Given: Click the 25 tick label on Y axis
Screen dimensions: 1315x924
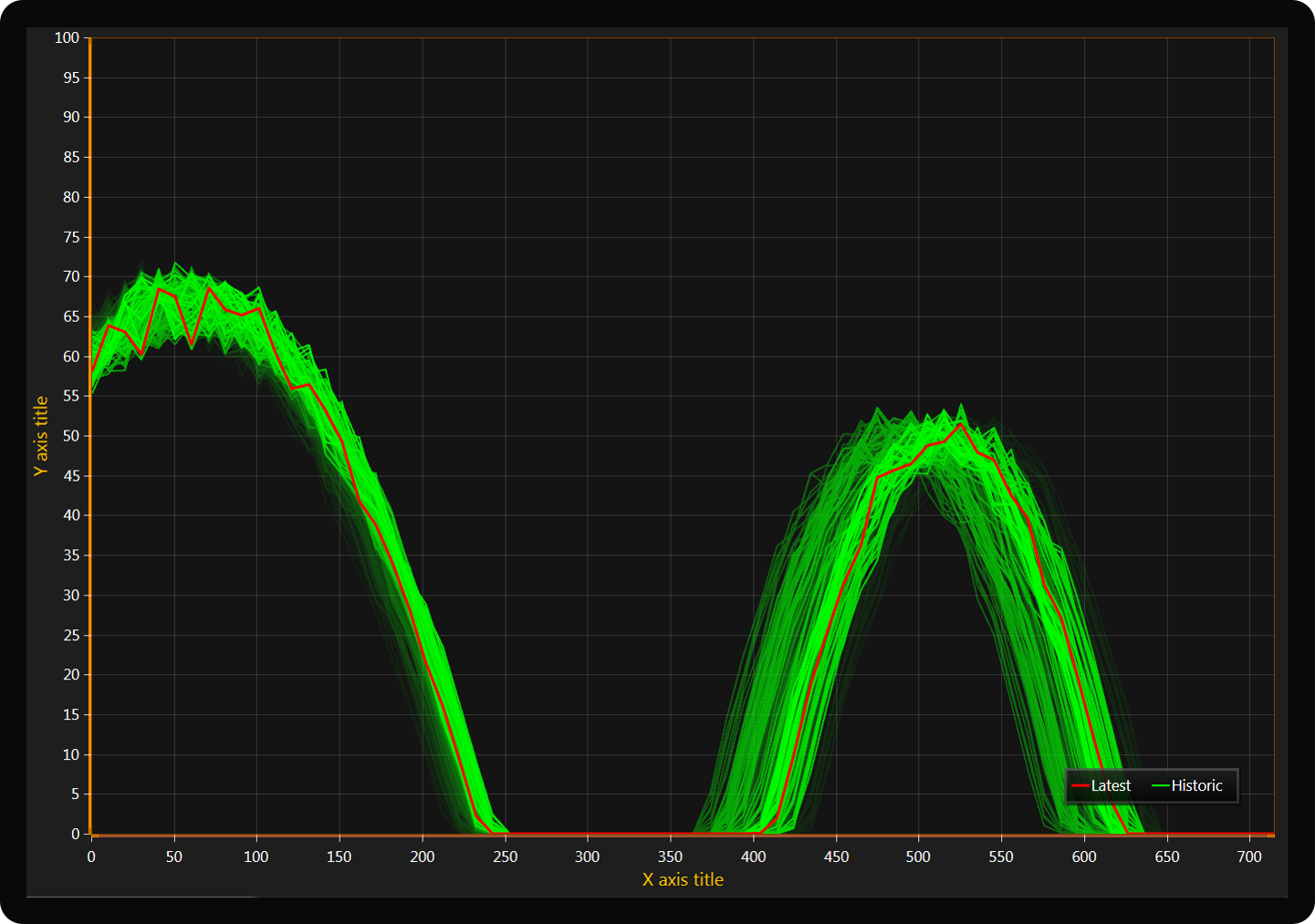Looking at the screenshot, I should [71, 635].
